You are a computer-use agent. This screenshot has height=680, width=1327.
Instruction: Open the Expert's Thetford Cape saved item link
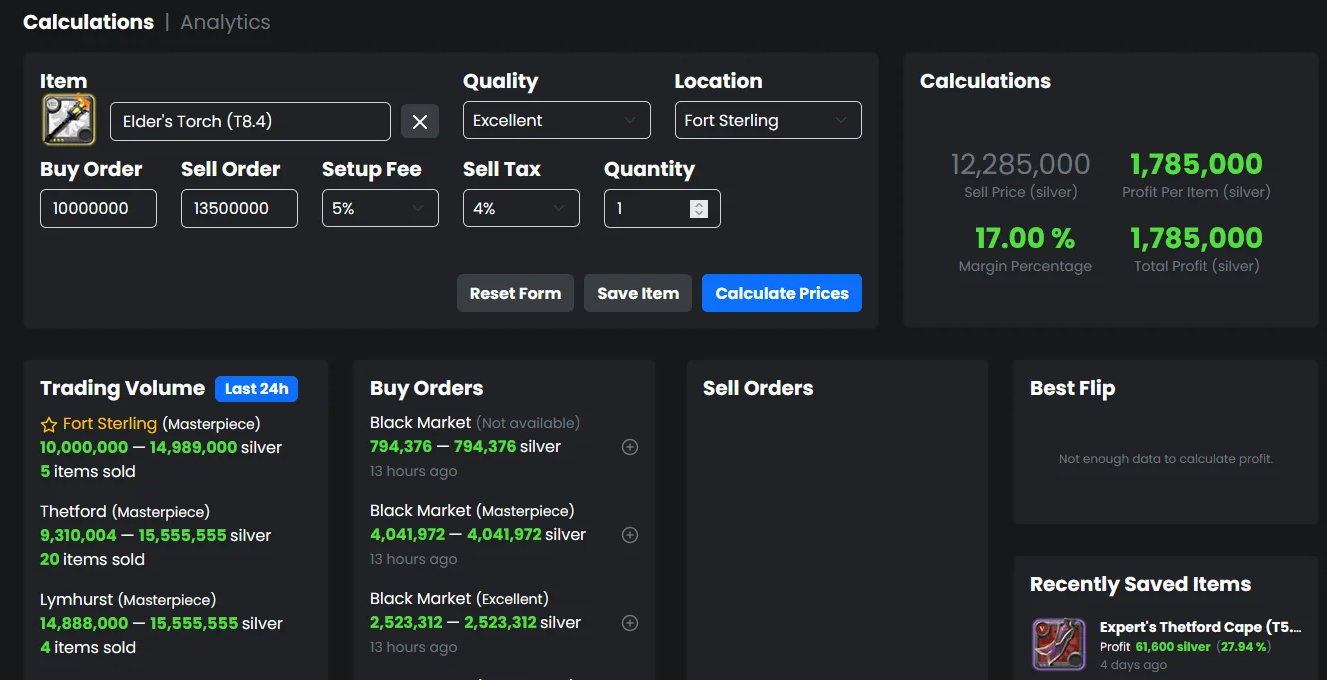pyautogui.click(x=1201, y=627)
